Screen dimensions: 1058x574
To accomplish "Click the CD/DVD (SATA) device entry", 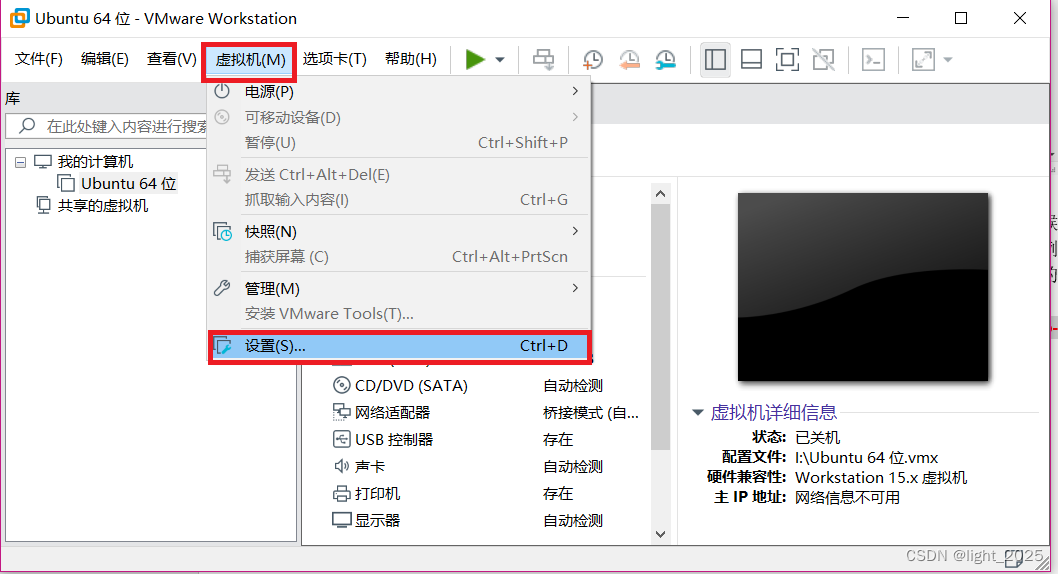I will (x=411, y=386).
